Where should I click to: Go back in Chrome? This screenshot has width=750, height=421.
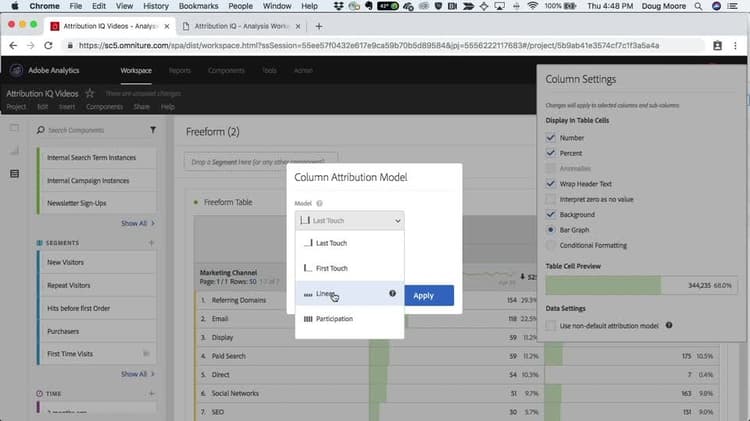[13, 45]
